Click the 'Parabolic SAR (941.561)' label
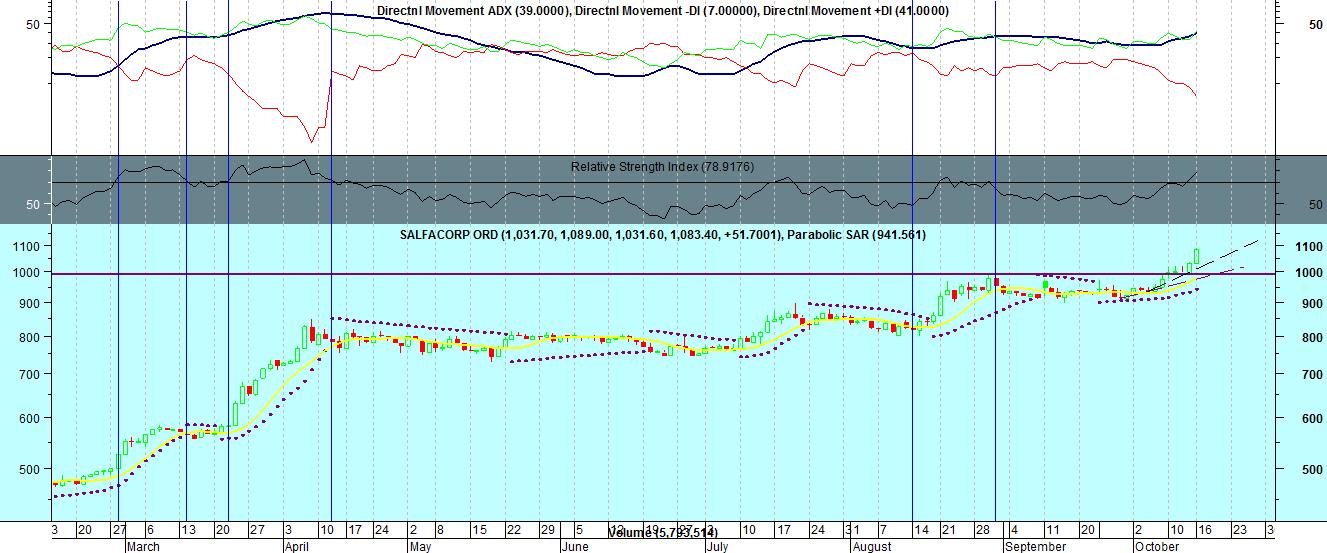Image resolution: width=1327 pixels, height=553 pixels. [857, 235]
